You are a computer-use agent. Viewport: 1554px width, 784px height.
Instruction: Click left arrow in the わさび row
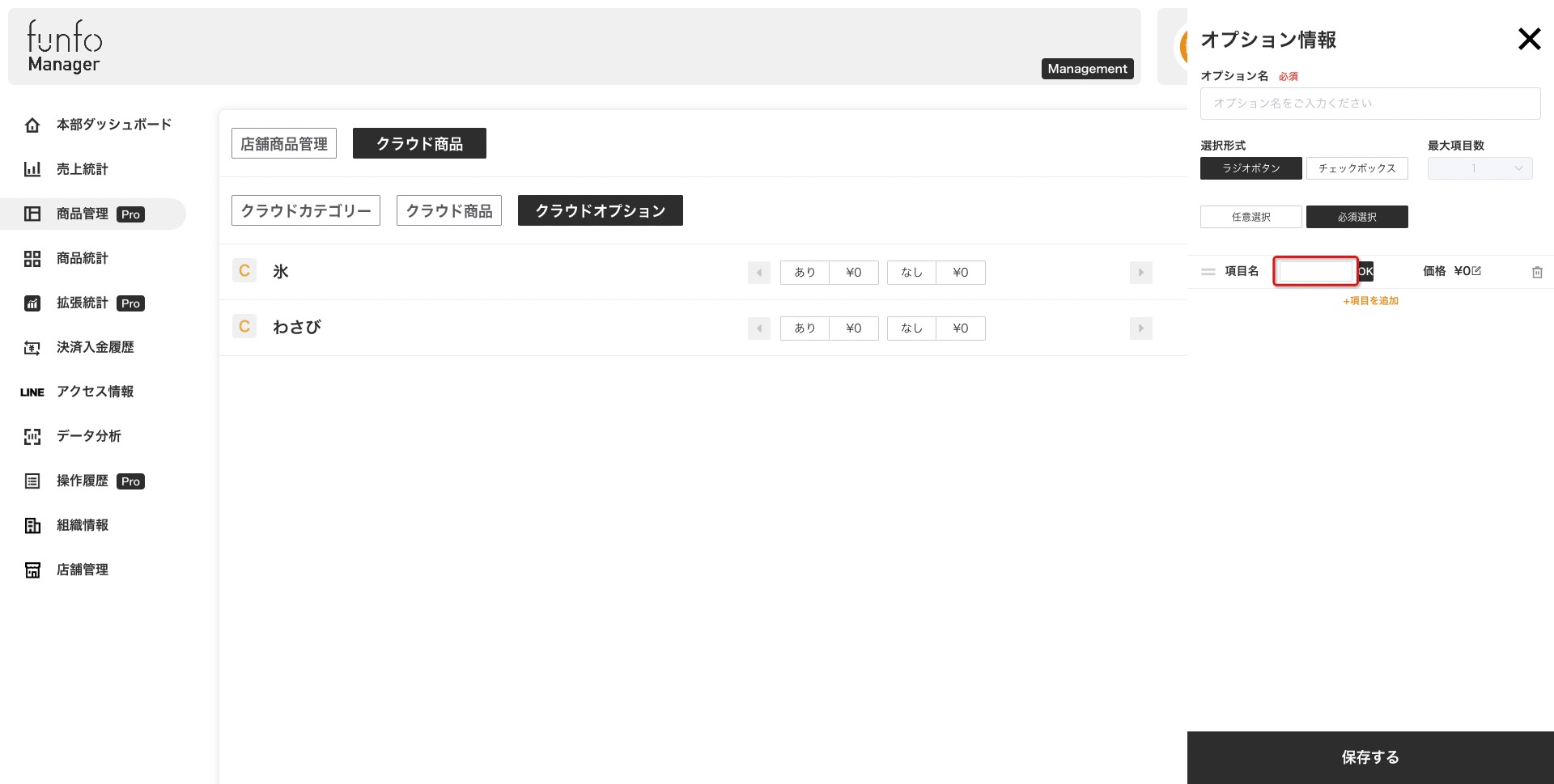(759, 328)
